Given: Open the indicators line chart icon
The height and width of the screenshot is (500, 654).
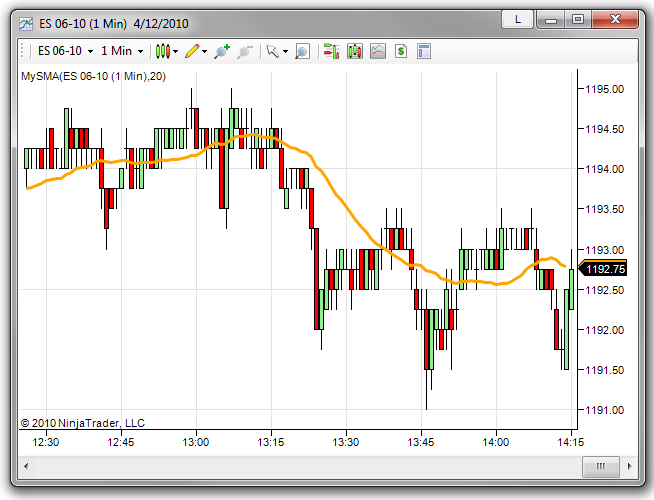Looking at the screenshot, I should pyautogui.click(x=377, y=51).
